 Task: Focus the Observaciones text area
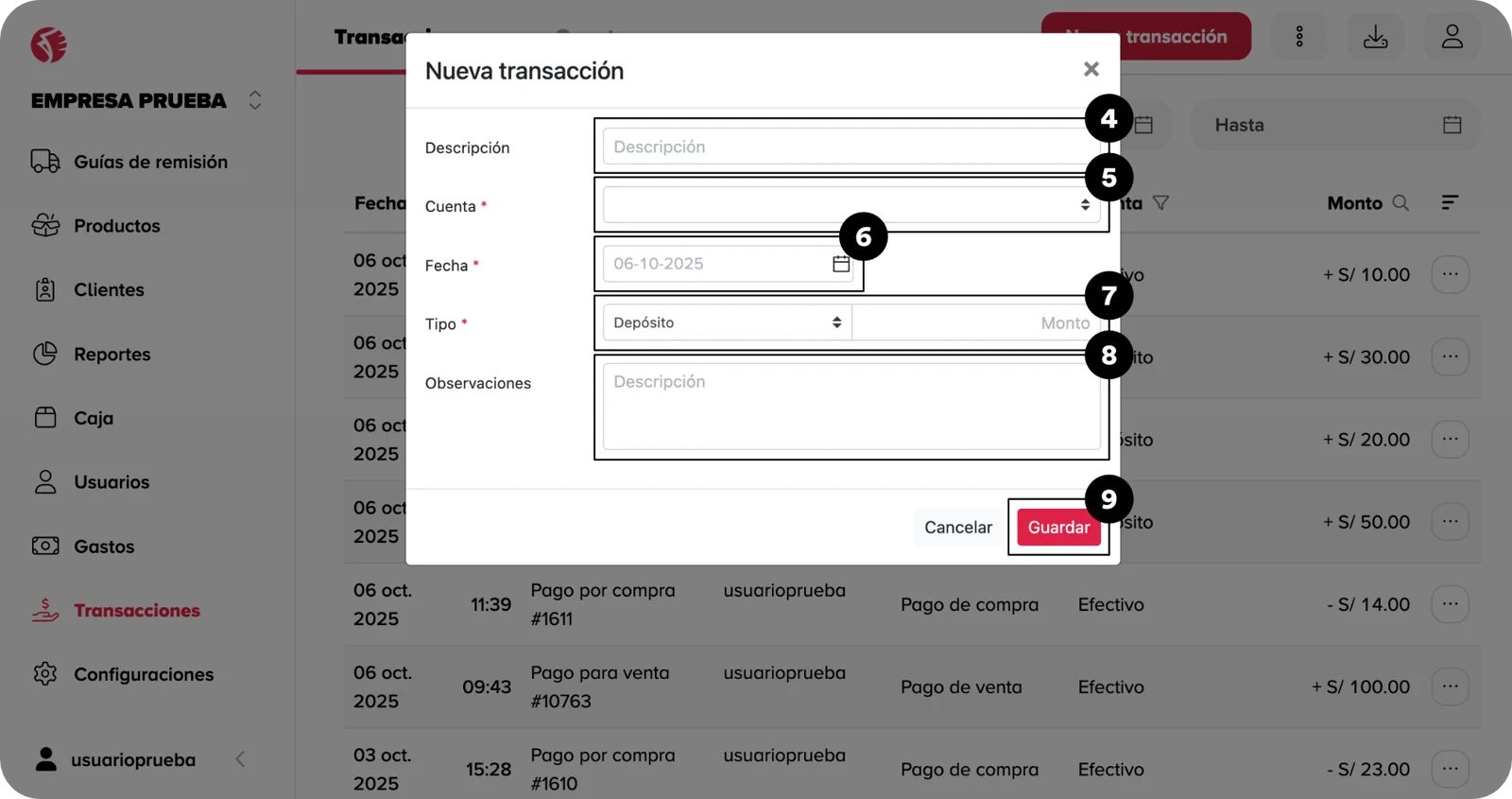850,407
